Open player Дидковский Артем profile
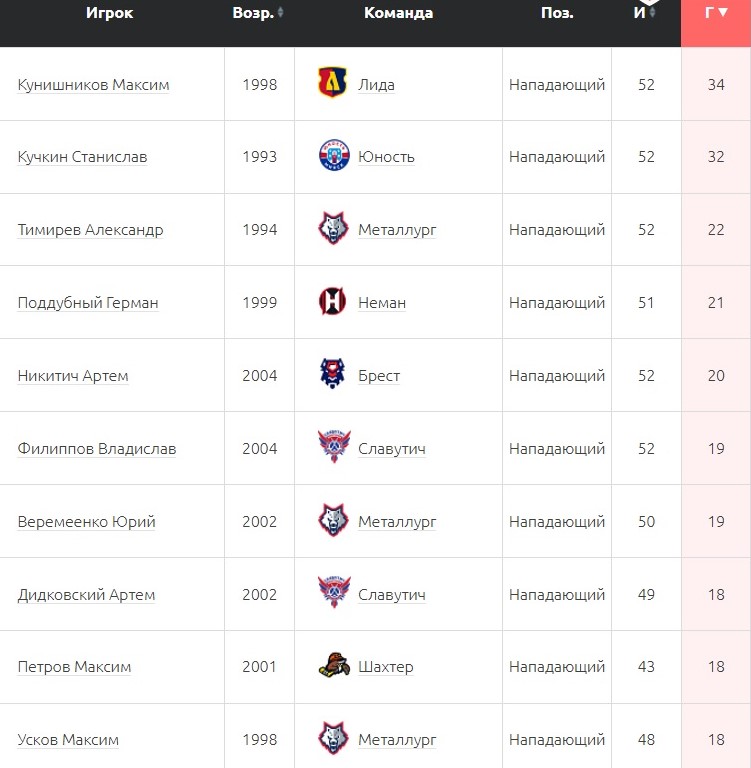 [86, 595]
